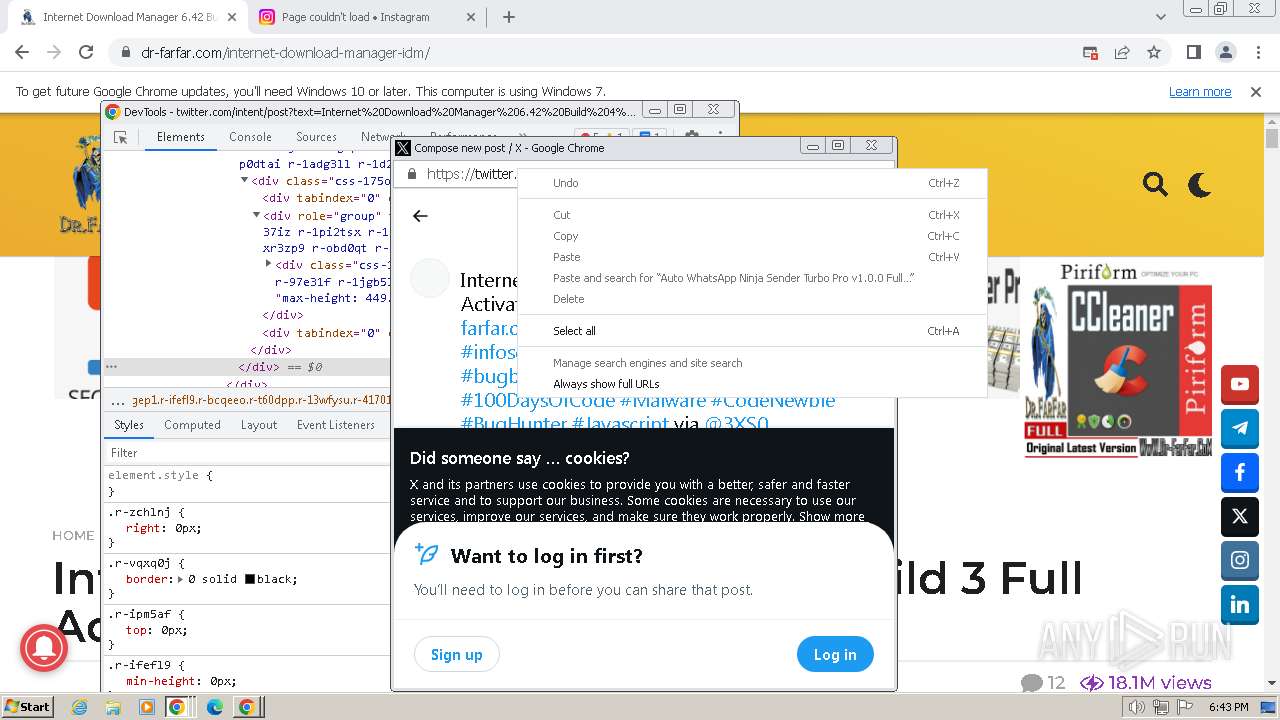The width and height of the screenshot is (1280, 720).
Task: Reload the dr-farfar.com page
Action: click(x=86, y=52)
